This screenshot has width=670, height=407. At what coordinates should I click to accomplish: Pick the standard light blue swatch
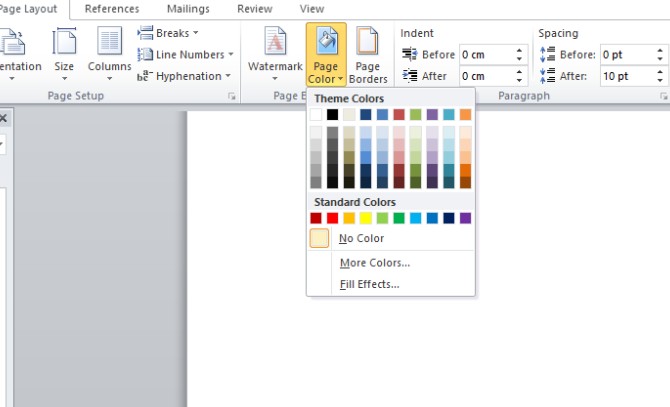416,218
